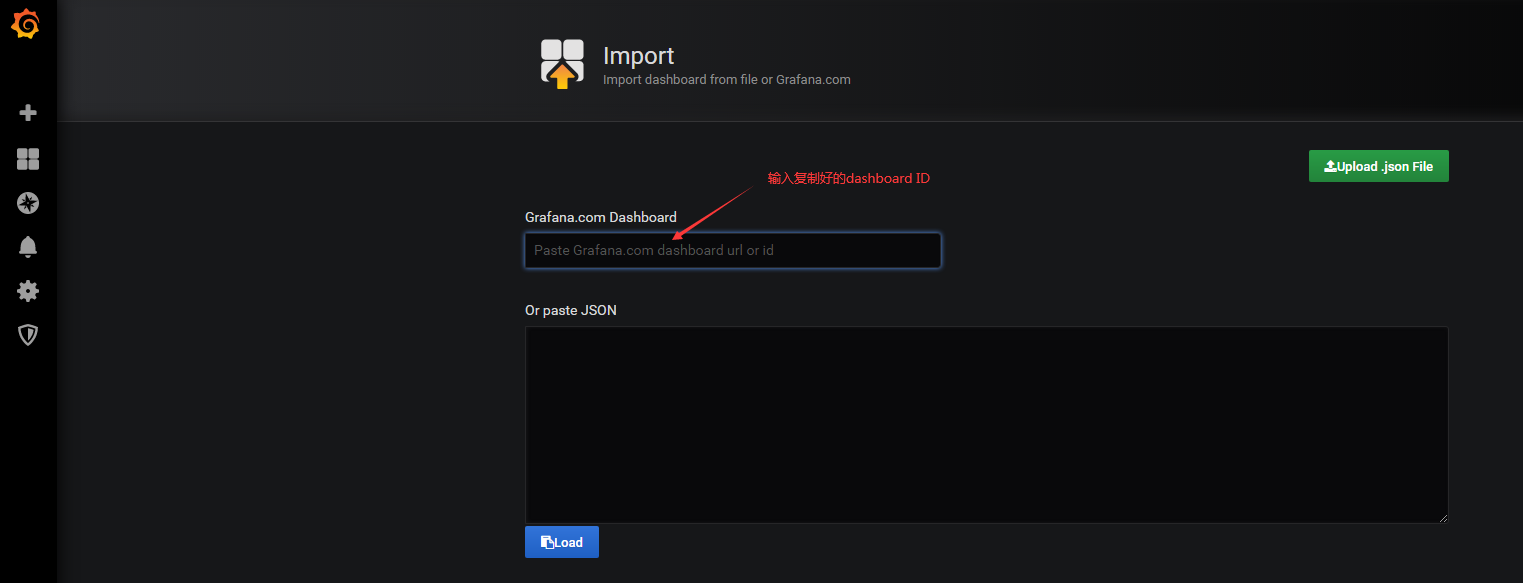Open the Explore compass icon
The image size is (1523, 583).
(28, 203)
